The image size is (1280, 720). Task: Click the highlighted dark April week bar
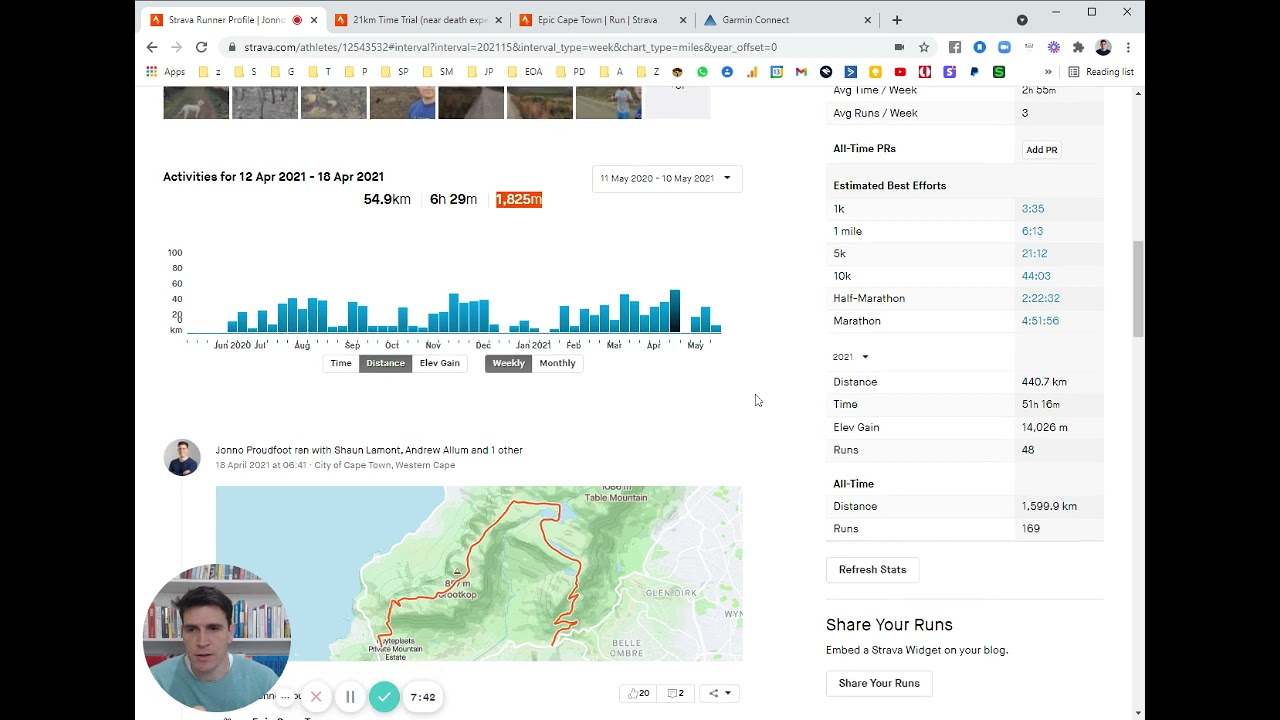(675, 311)
